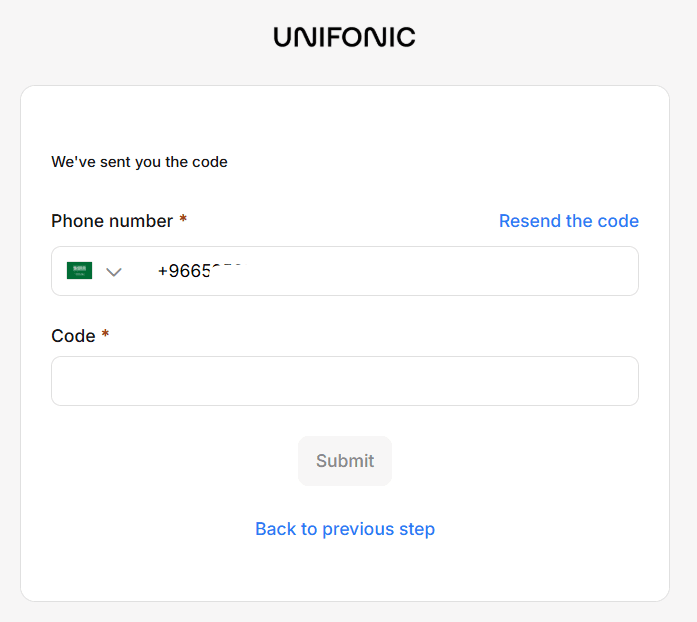Click the required asterisk beside Code
This screenshot has width=697, height=622.
pyautogui.click(x=105, y=335)
